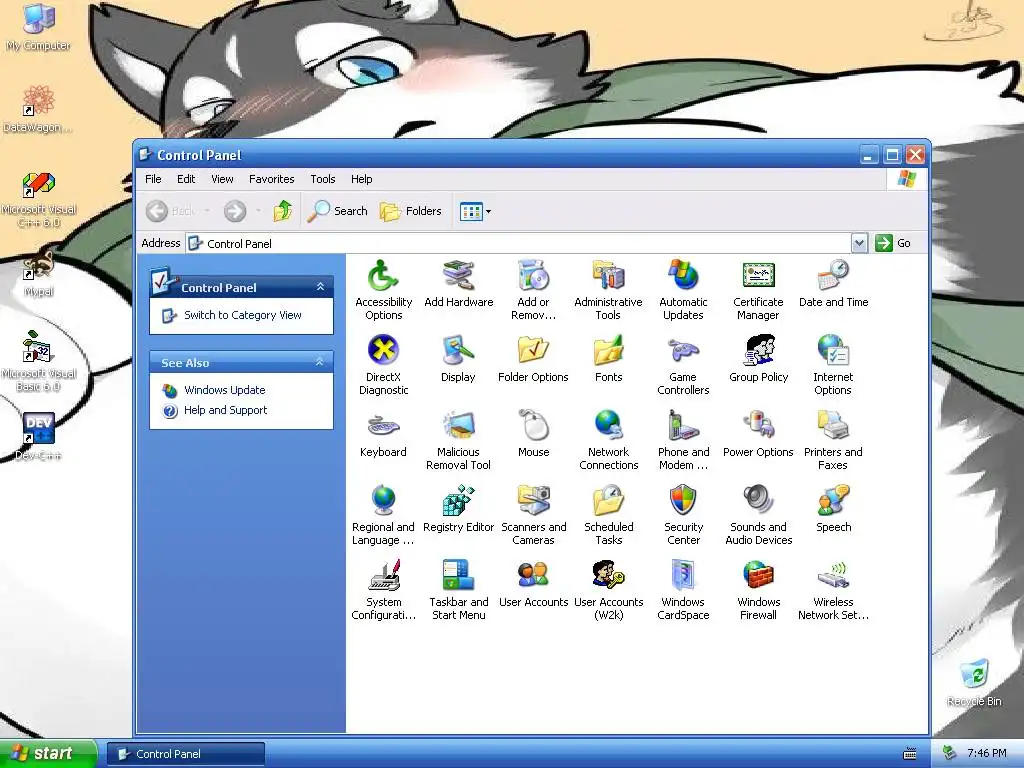
Task: Open the File menu
Action: [x=153, y=179]
